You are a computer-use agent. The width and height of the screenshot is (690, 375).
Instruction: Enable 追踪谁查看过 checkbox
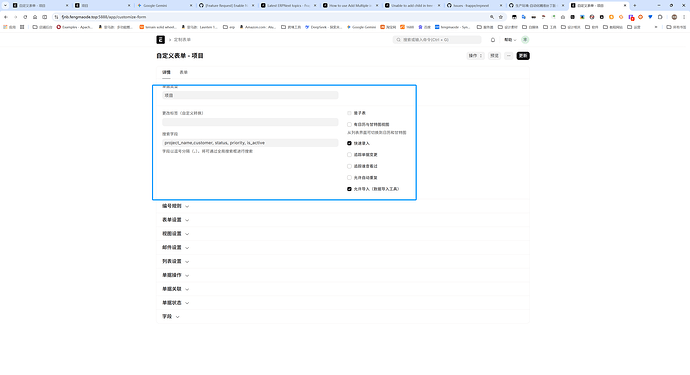[x=349, y=166]
